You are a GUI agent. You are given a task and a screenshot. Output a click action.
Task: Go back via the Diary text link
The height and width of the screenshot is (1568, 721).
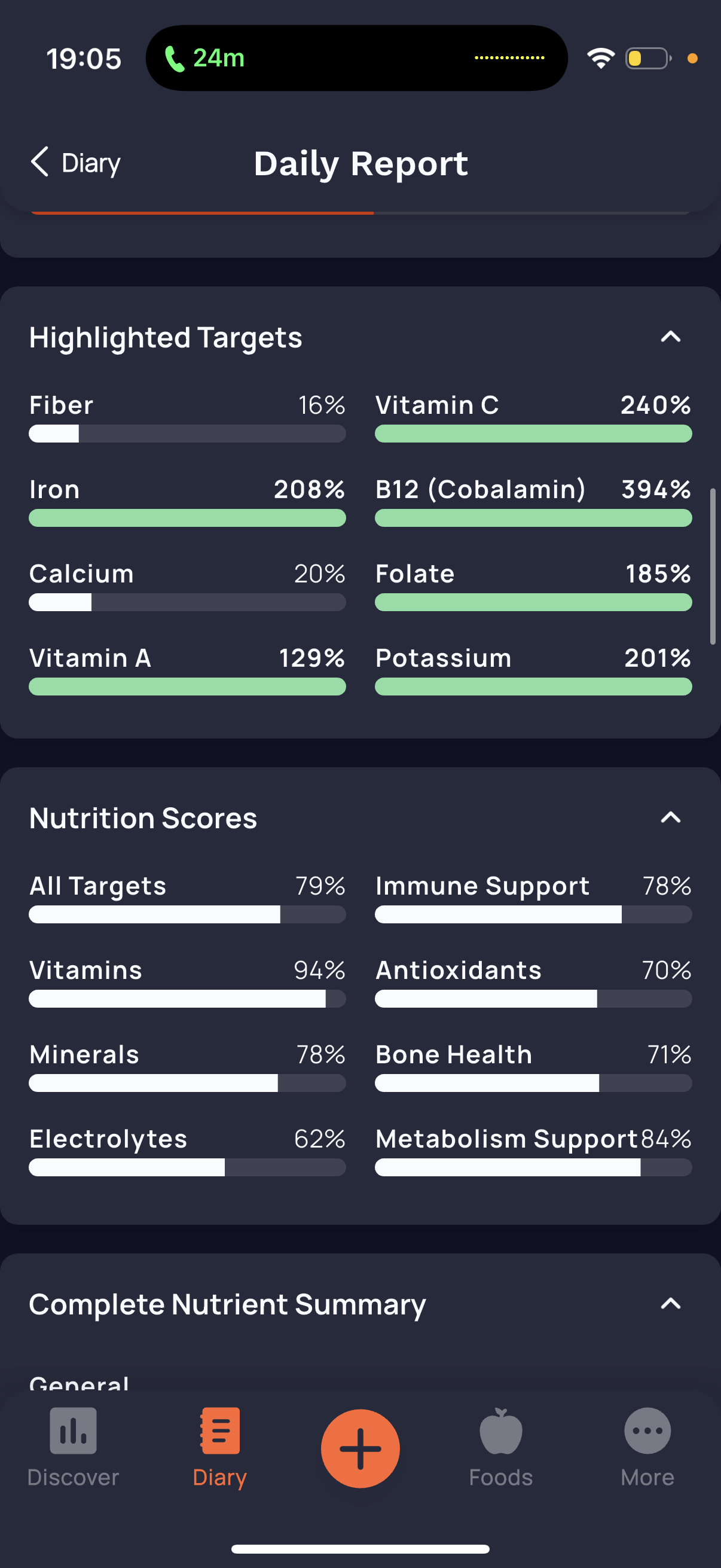coord(91,163)
